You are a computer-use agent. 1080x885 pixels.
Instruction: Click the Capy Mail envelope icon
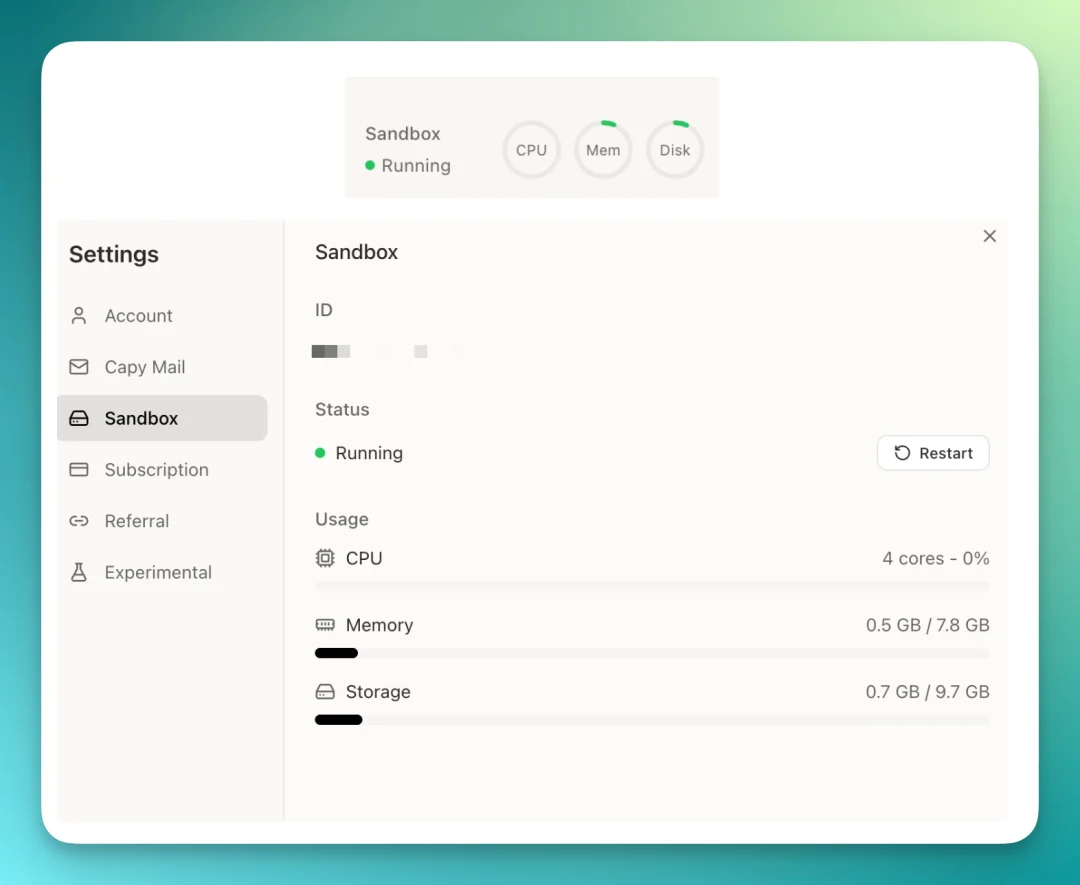click(78, 367)
